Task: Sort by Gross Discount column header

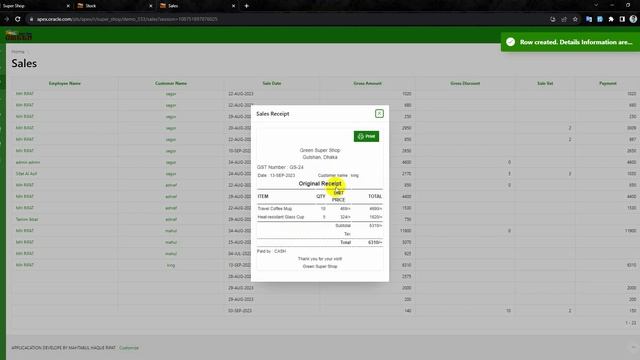Action: pos(465,83)
